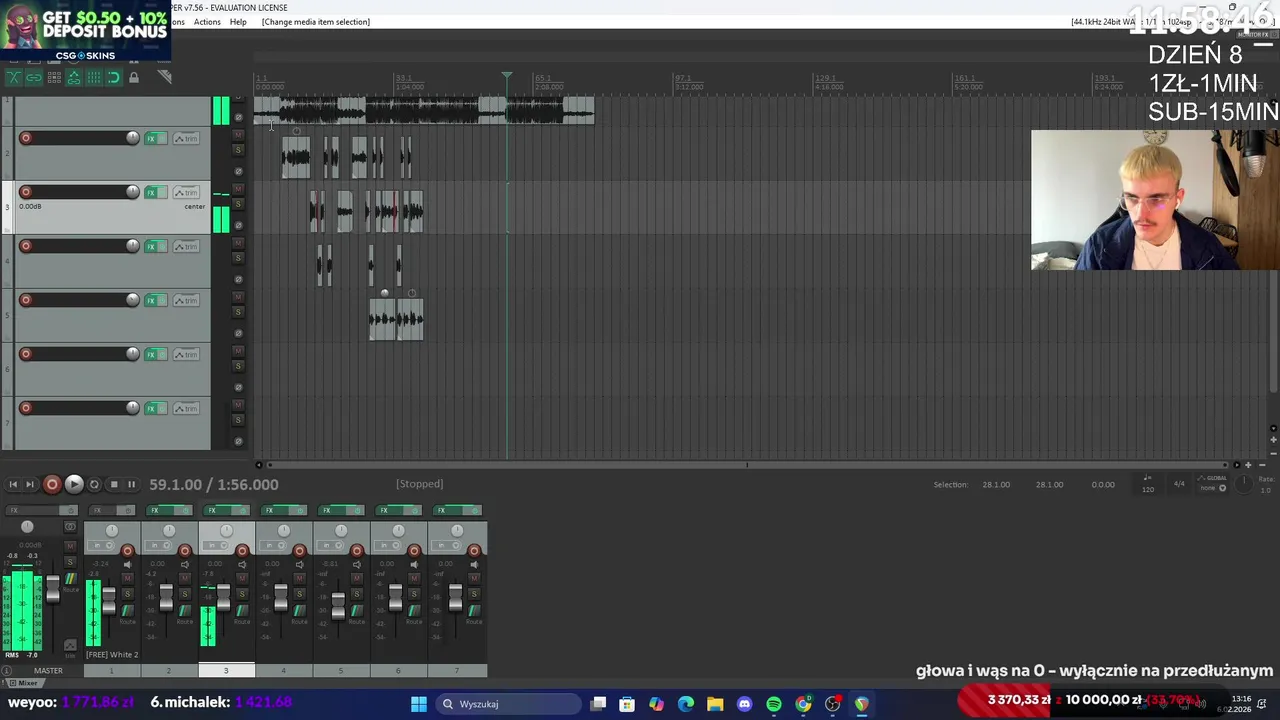This screenshot has width=1280, height=720.
Task: Open input dropdown on mixer channel 1
Action: (102, 546)
